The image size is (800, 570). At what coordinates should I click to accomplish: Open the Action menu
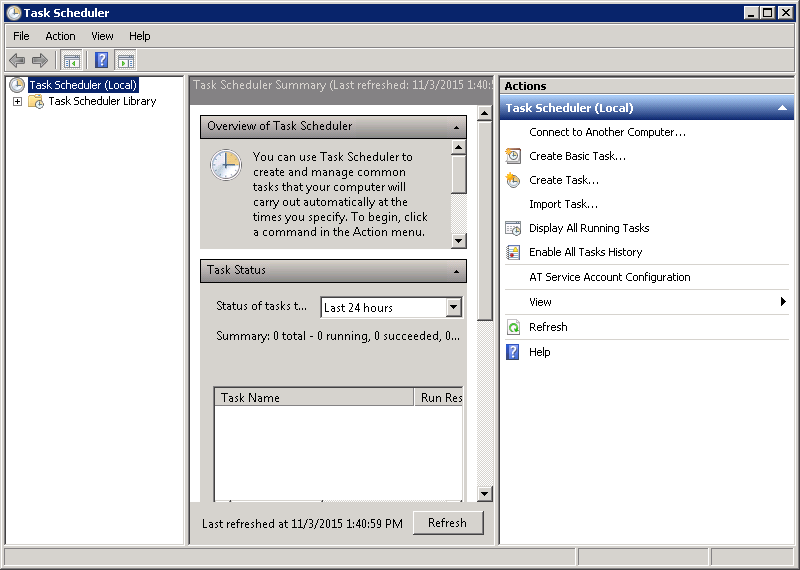[x=60, y=36]
